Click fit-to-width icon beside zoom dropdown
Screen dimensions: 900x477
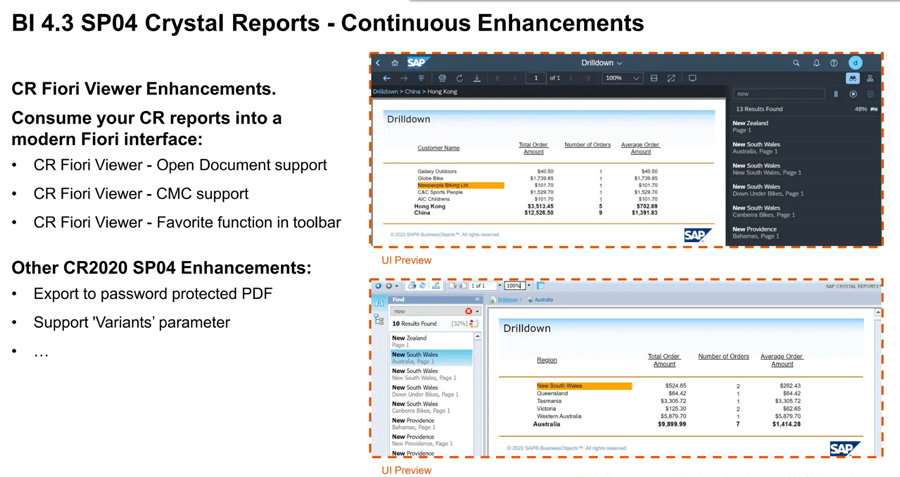click(654, 78)
